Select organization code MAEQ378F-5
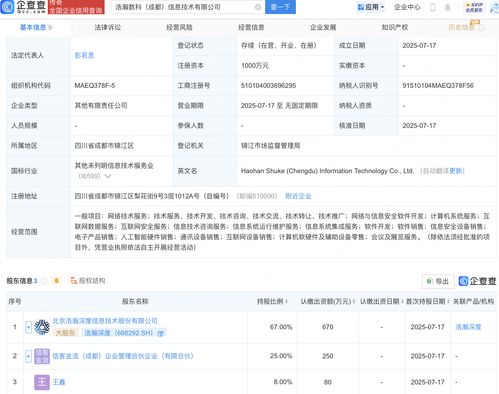The width and height of the screenshot is (499, 394). 95,86
